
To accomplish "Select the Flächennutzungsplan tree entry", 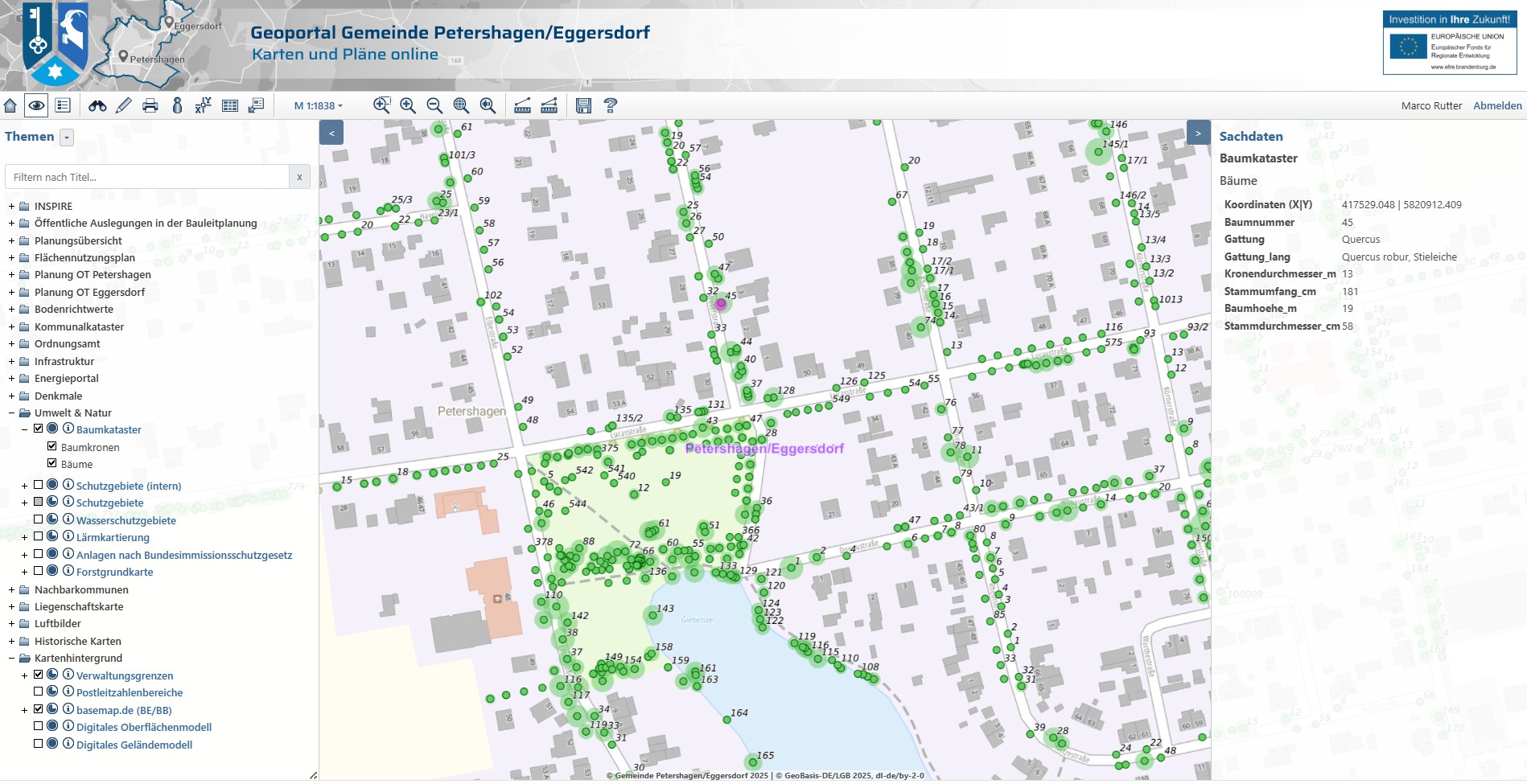I will click(x=84, y=258).
